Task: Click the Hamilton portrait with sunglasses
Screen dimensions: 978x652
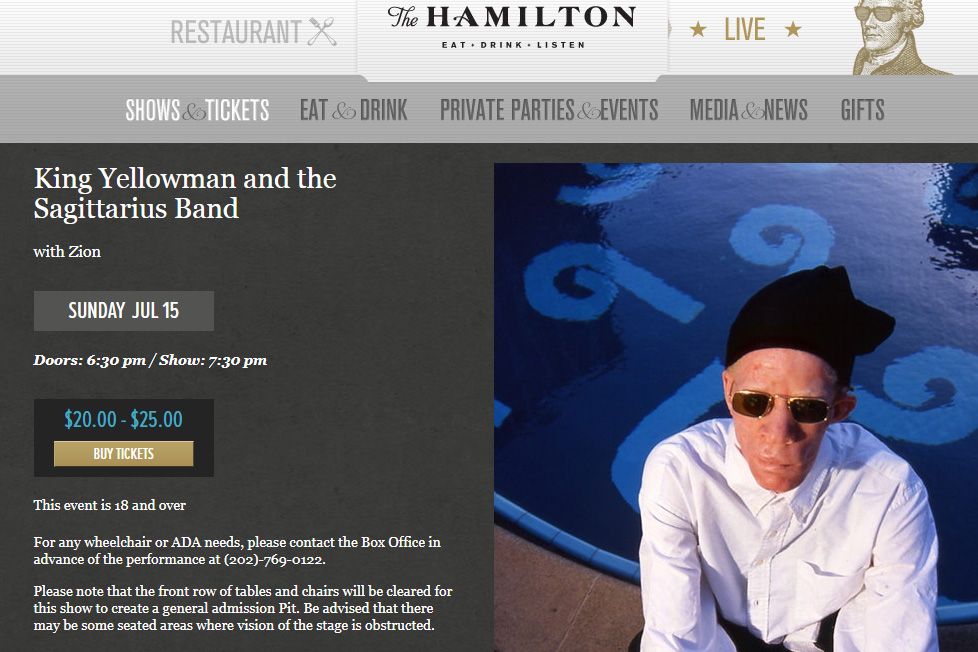Action: tap(901, 37)
